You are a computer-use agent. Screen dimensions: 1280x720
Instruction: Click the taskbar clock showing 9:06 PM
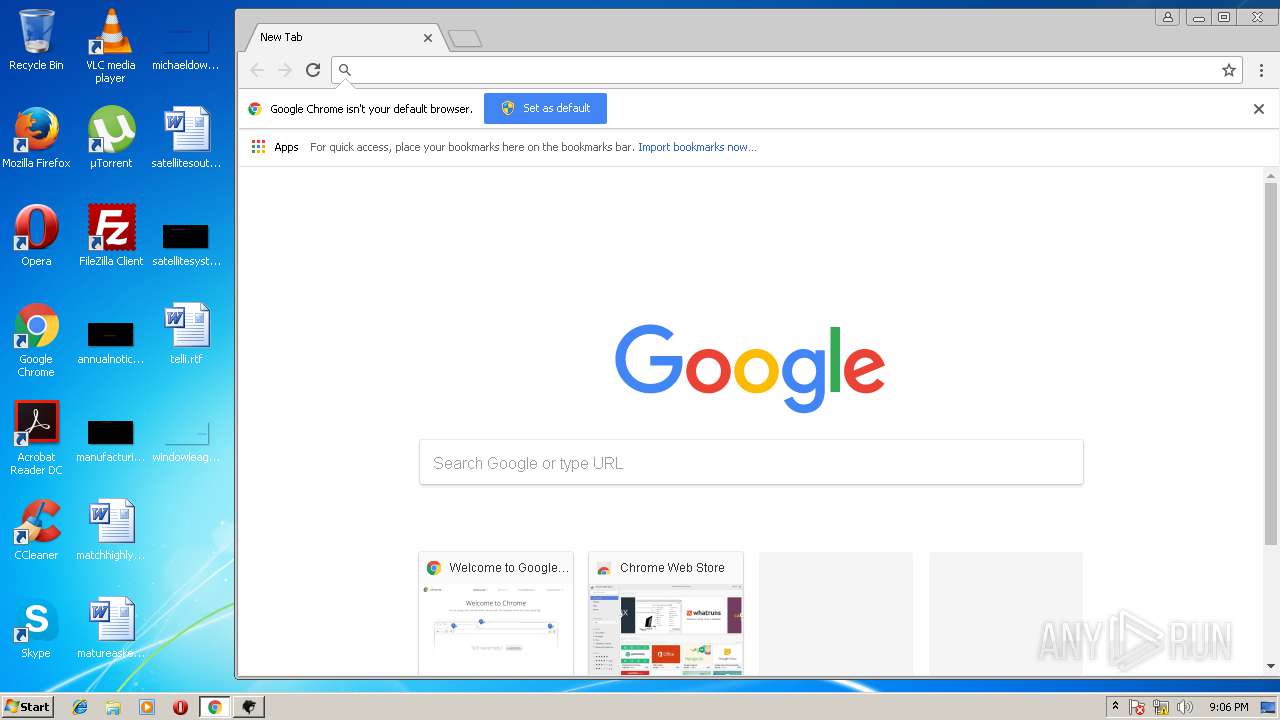[x=1228, y=707]
